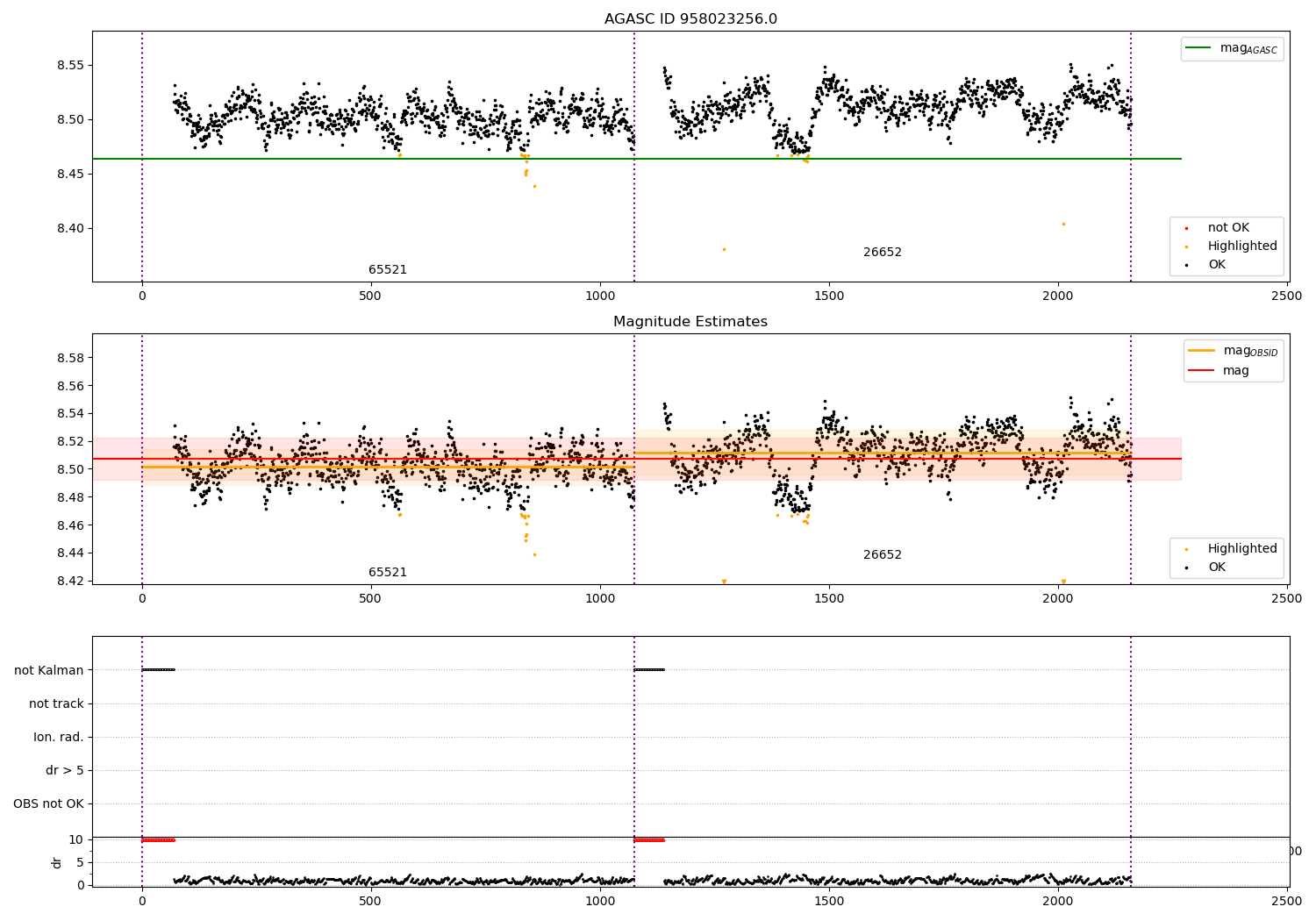Image resolution: width=1316 pixels, height=921 pixels.
Task: Click the 8.44 y-axis tick label
Action: click(x=71, y=553)
